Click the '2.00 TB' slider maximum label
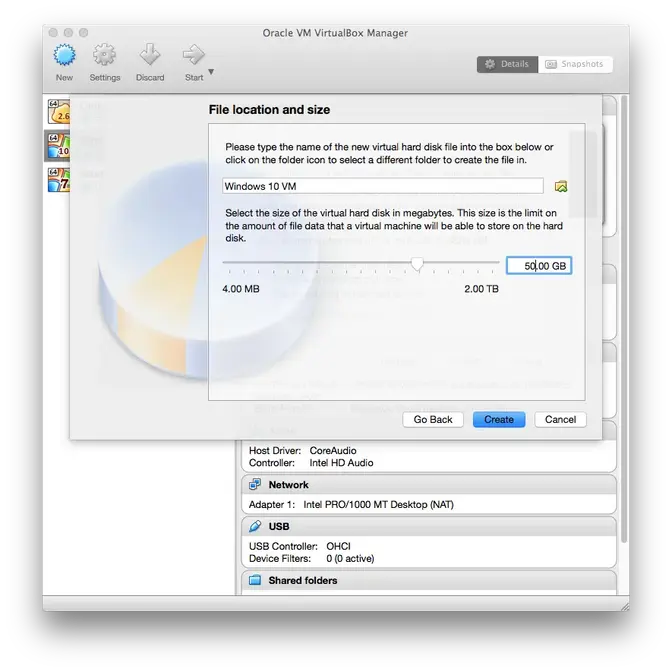The height and width of the screenshot is (672, 672). click(x=482, y=289)
